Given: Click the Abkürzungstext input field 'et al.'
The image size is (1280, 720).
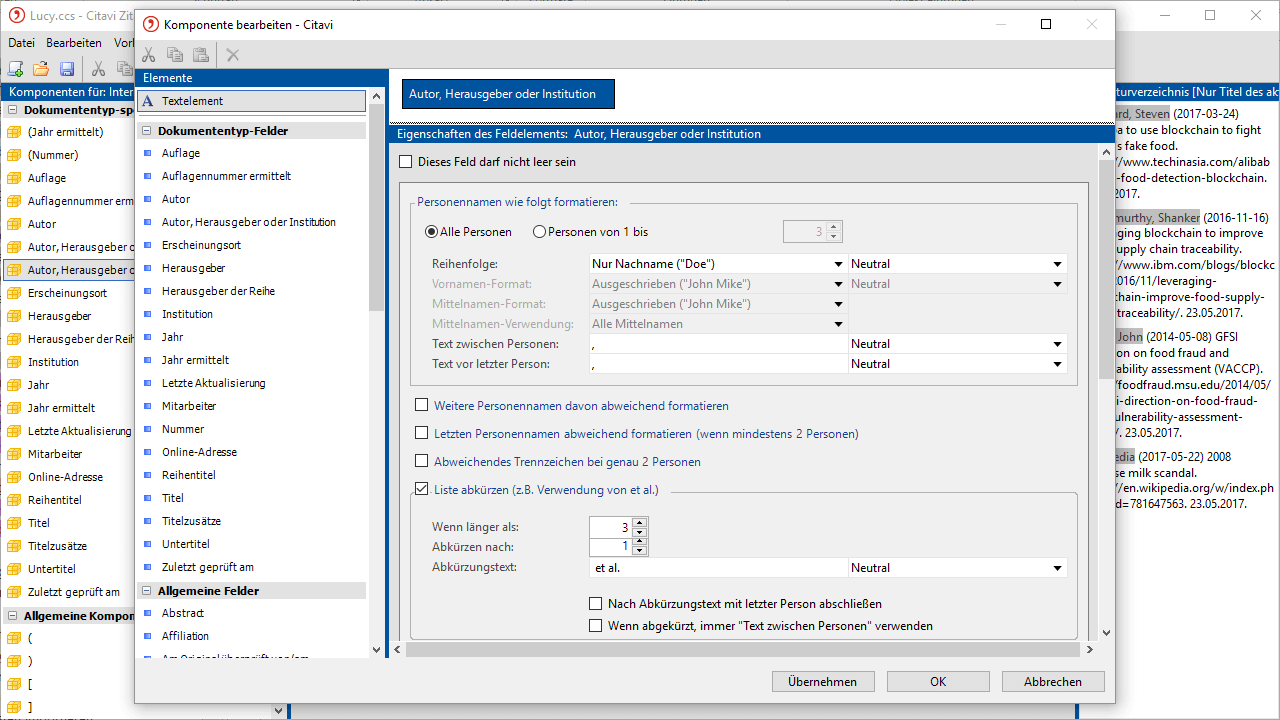Looking at the screenshot, I should point(718,568).
